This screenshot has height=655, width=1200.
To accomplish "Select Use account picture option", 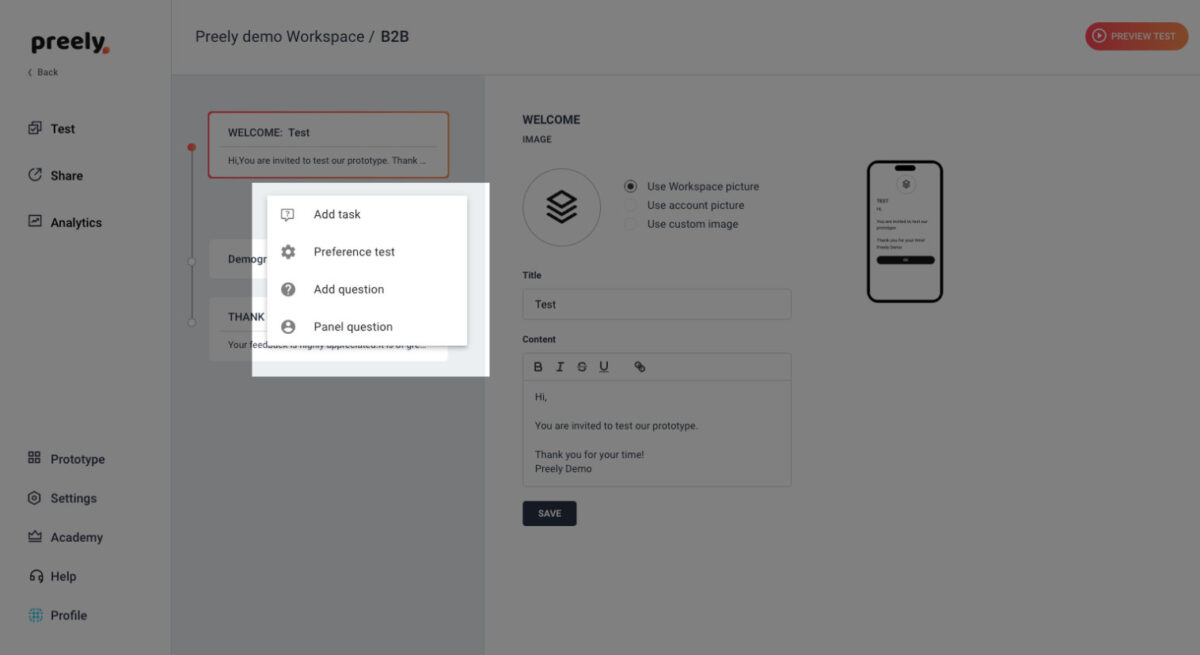I will (x=631, y=205).
